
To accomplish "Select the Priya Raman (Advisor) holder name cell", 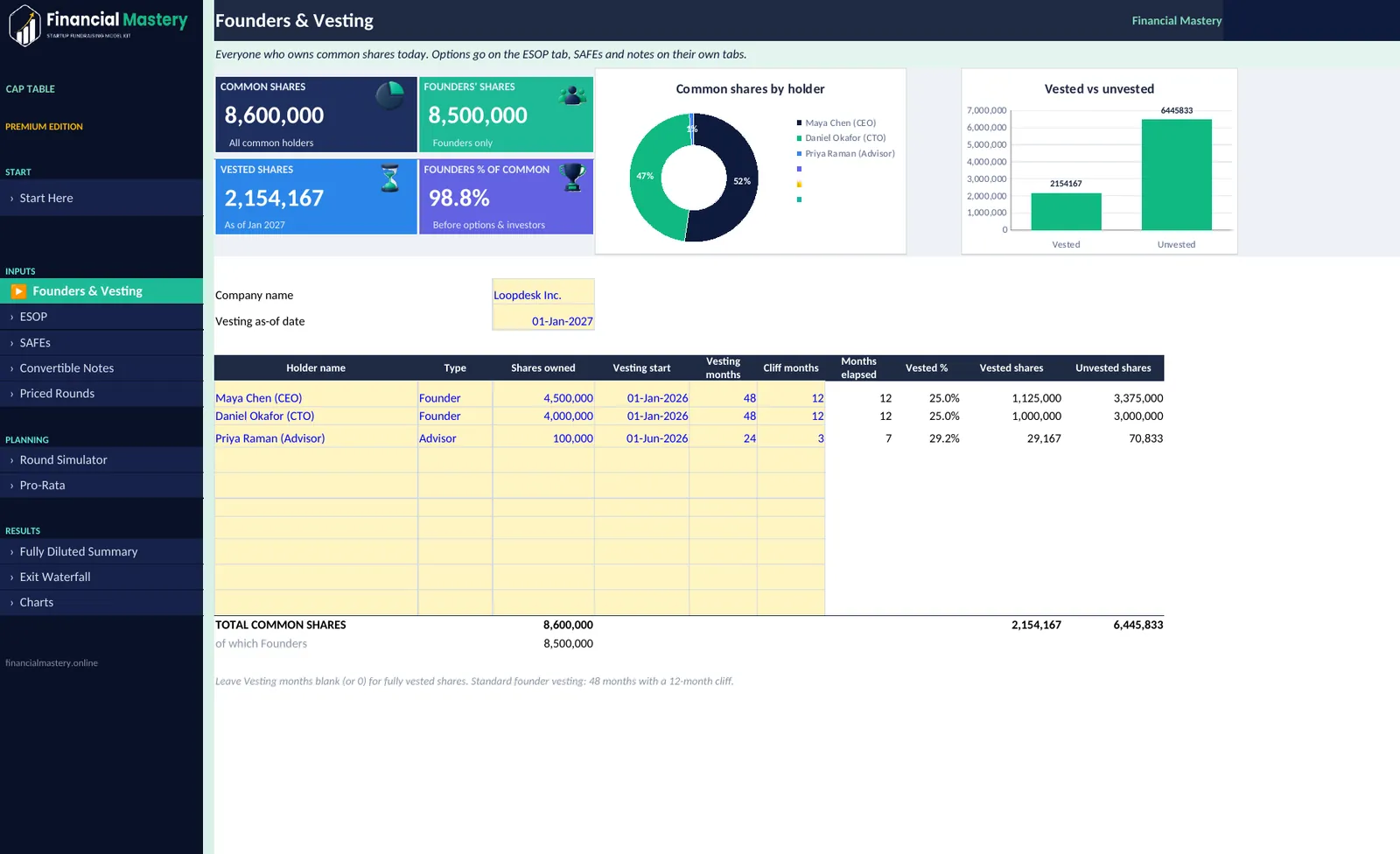I will click(x=316, y=437).
